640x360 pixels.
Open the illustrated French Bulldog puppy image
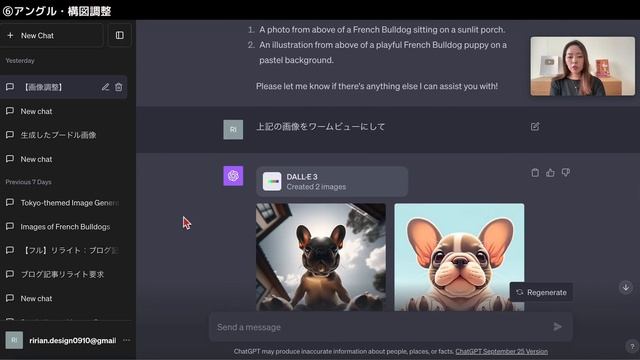coord(459,257)
